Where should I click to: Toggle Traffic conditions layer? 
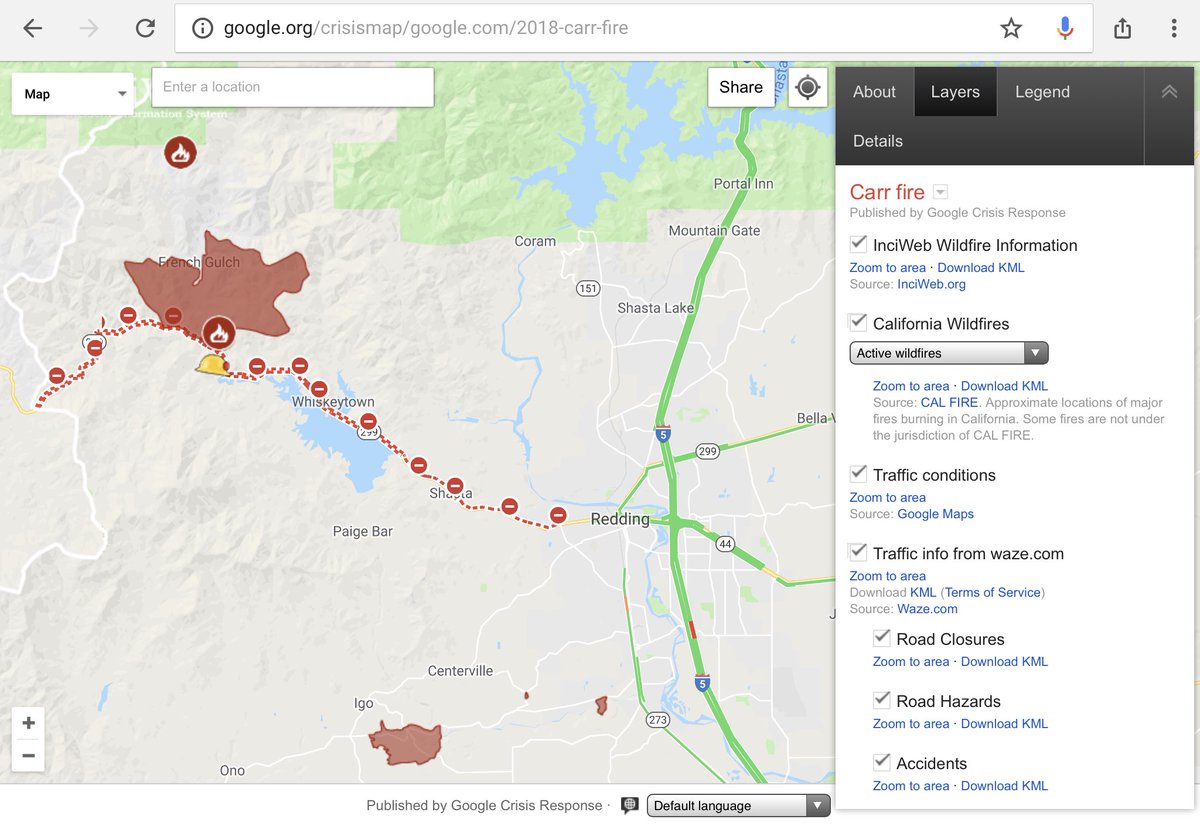click(x=858, y=473)
